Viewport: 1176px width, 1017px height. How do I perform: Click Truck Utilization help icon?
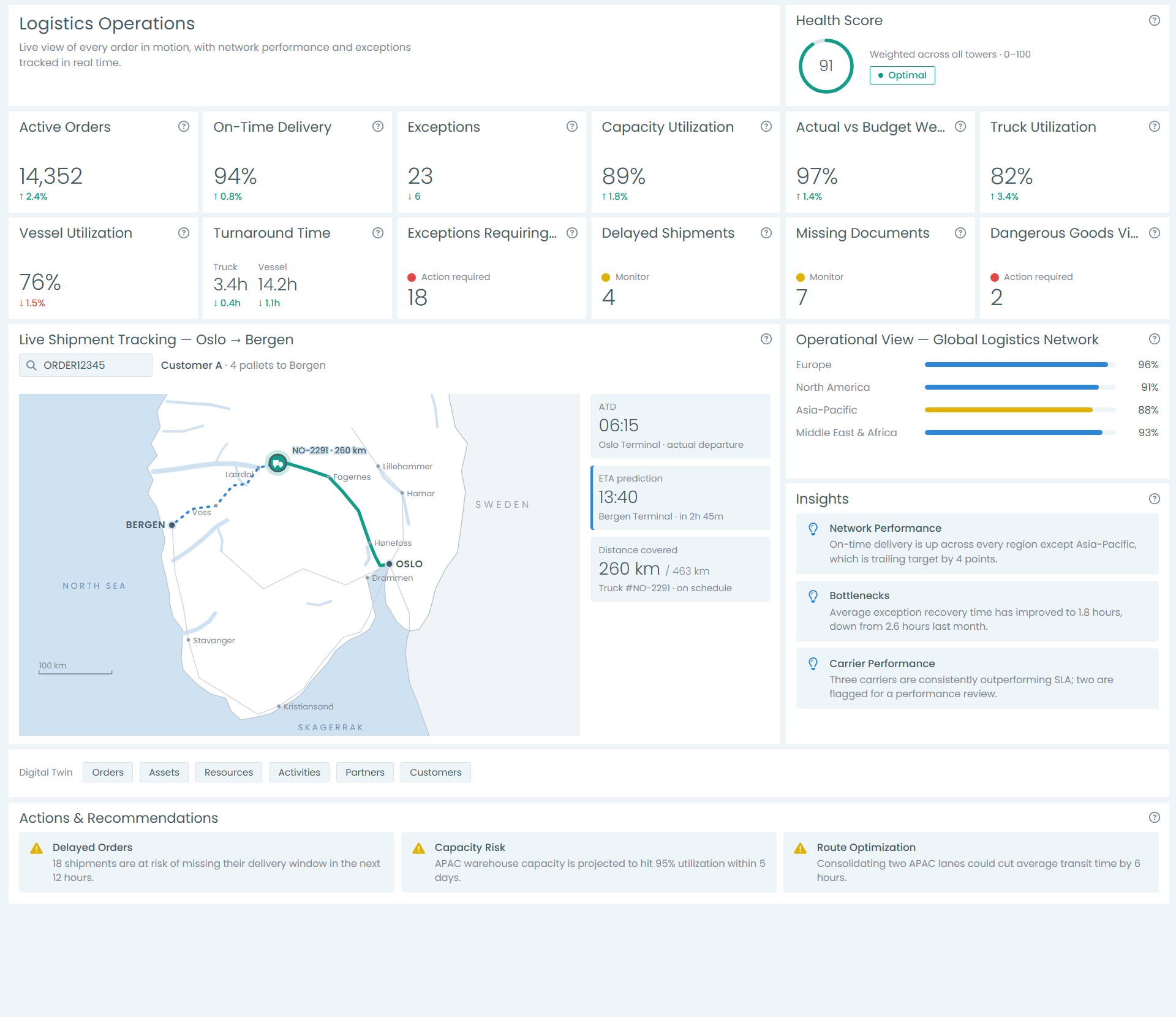click(1155, 126)
